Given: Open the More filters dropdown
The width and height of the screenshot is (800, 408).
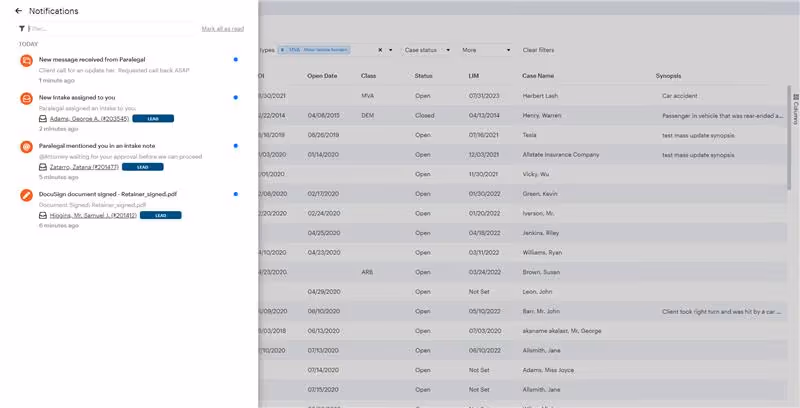Looking at the screenshot, I should point(486,50).
